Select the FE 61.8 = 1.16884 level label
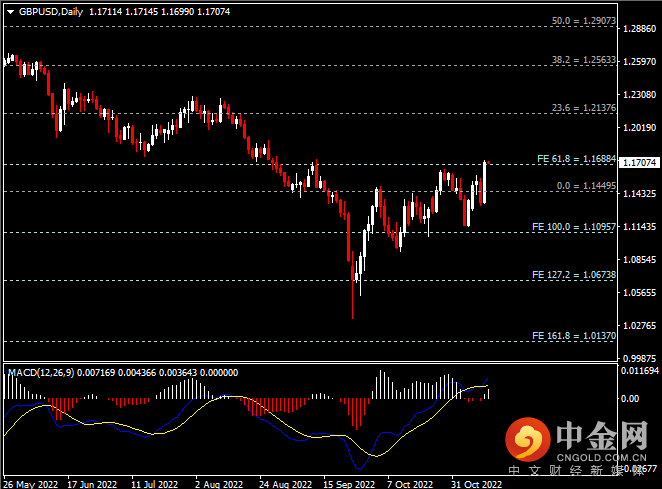Screen dimensions: 662x489 click(577, 159)
